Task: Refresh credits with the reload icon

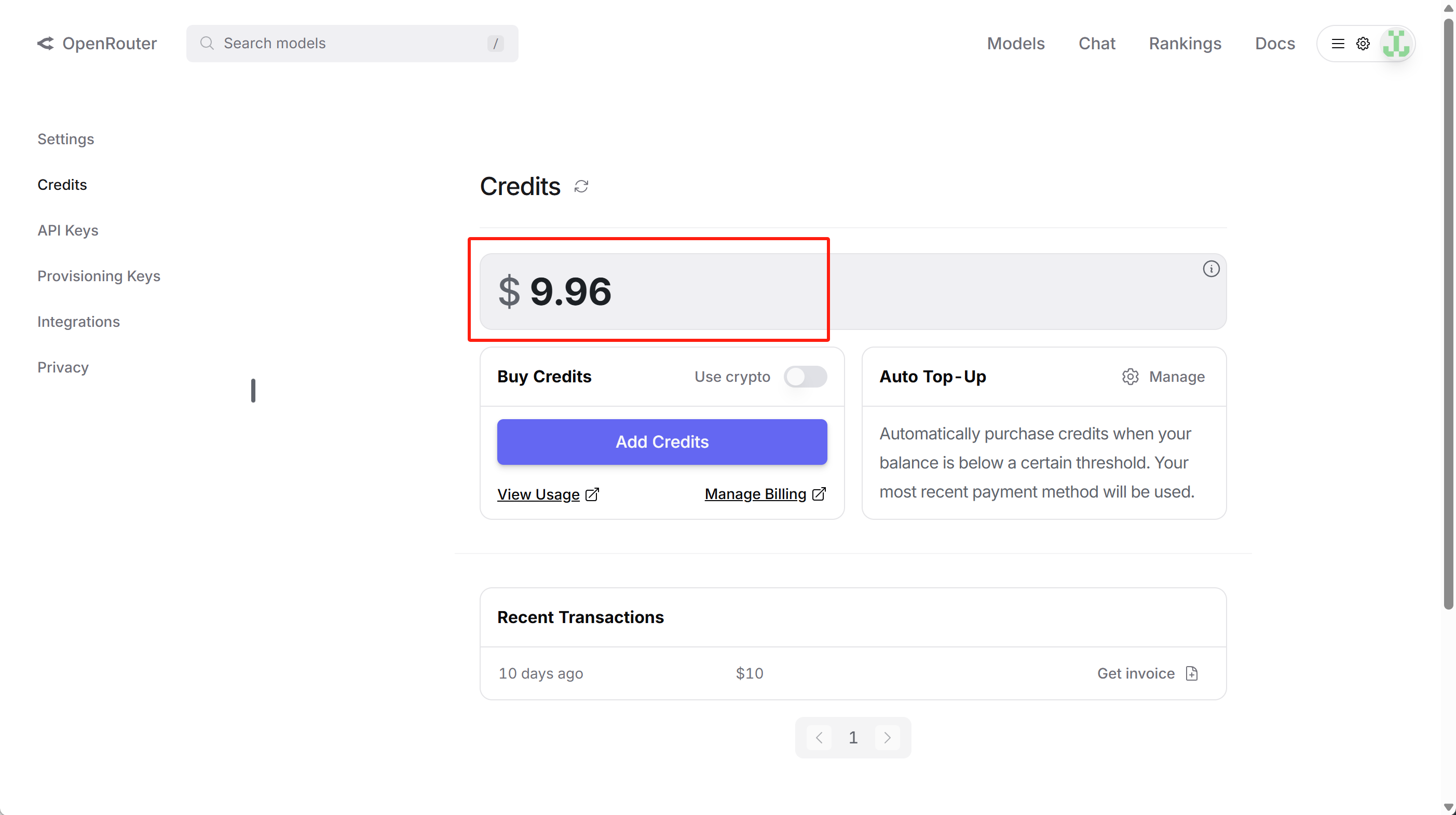Action: [x=581, y=186]
